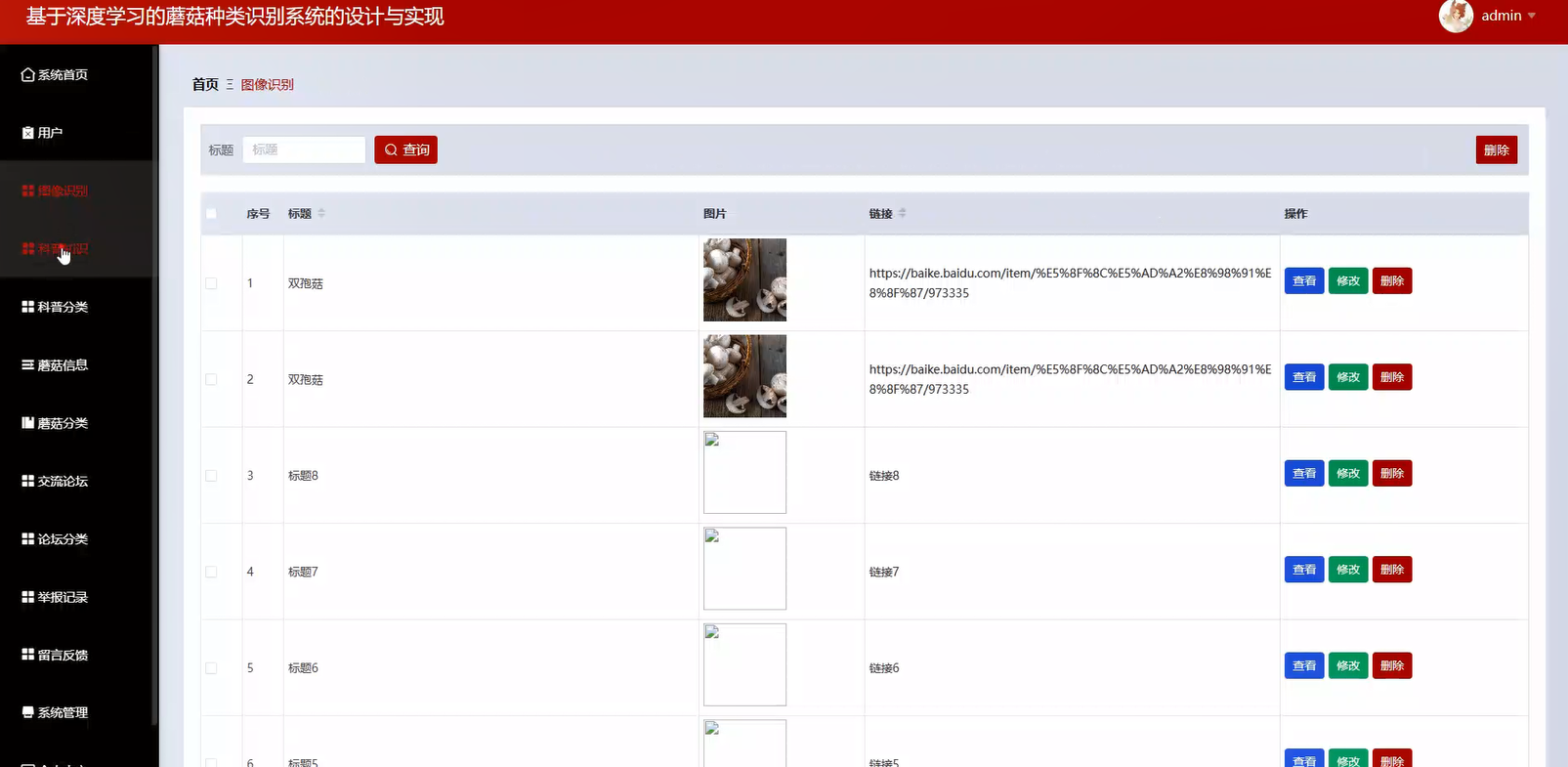Open 科普知识 menu item in sidebar

[x=76, y=248]
